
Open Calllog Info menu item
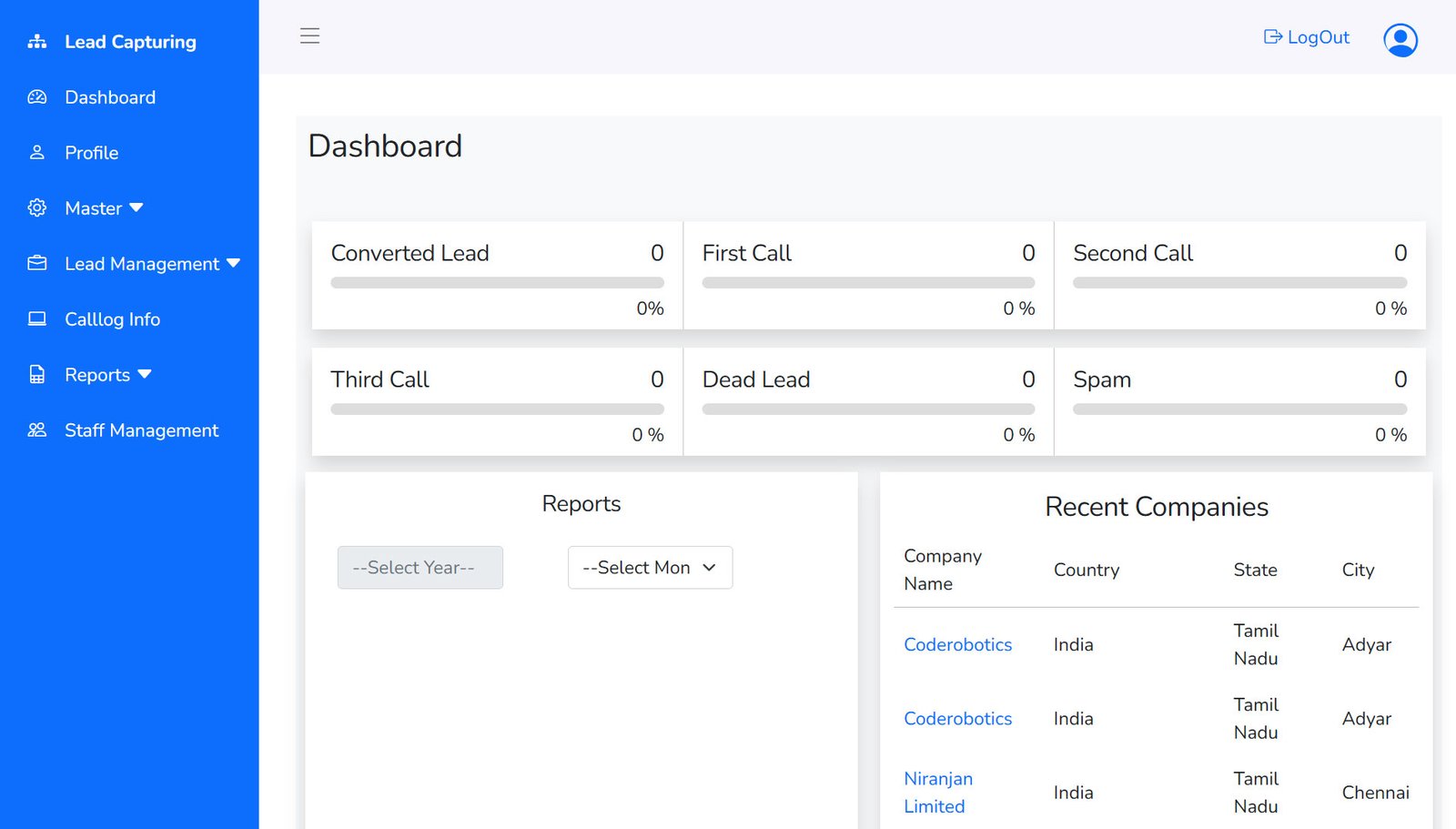coord(113,319)
